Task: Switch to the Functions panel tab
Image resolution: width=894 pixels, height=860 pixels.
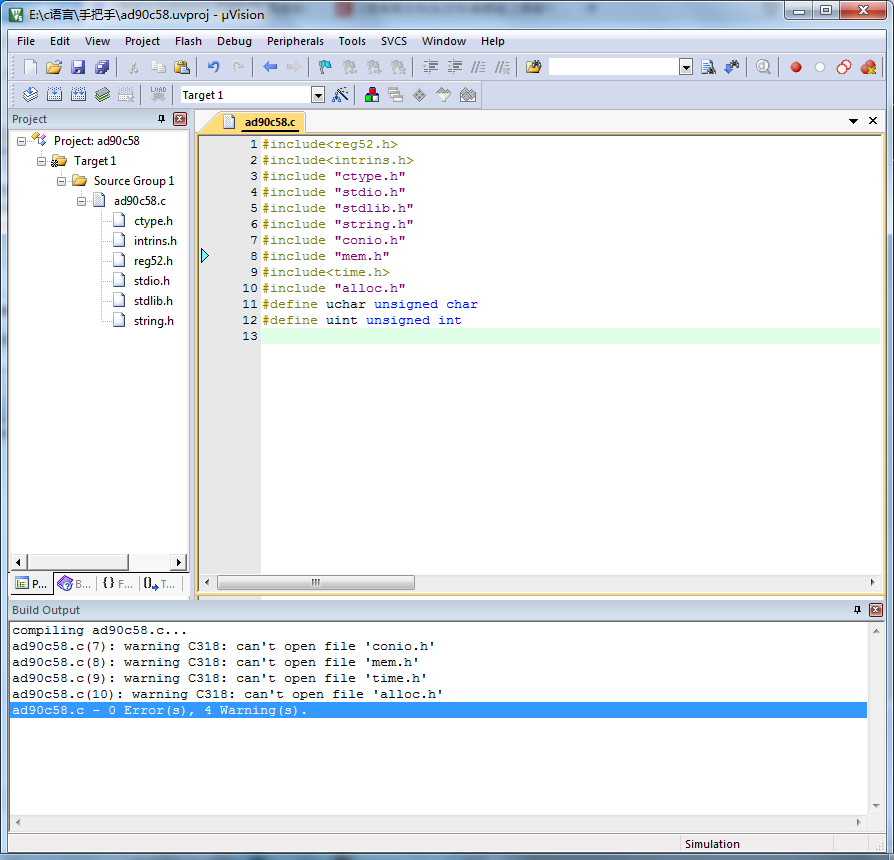Action: click(x=117, y=583)
